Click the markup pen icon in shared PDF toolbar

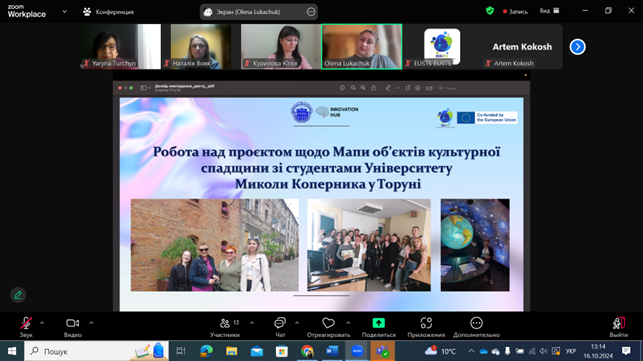pos(388,88)
